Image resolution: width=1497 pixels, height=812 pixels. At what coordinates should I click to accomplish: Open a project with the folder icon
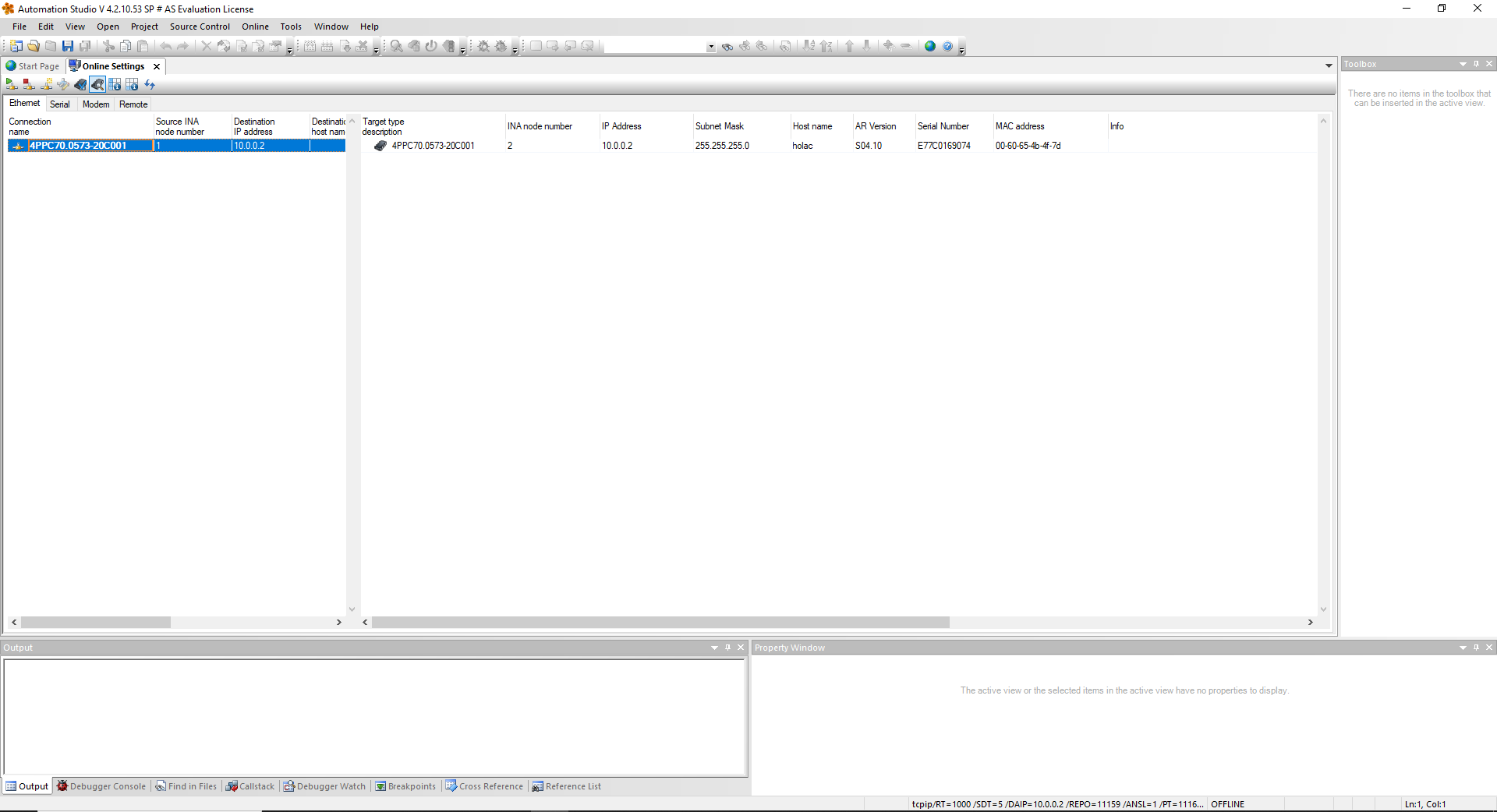[34, 46]
